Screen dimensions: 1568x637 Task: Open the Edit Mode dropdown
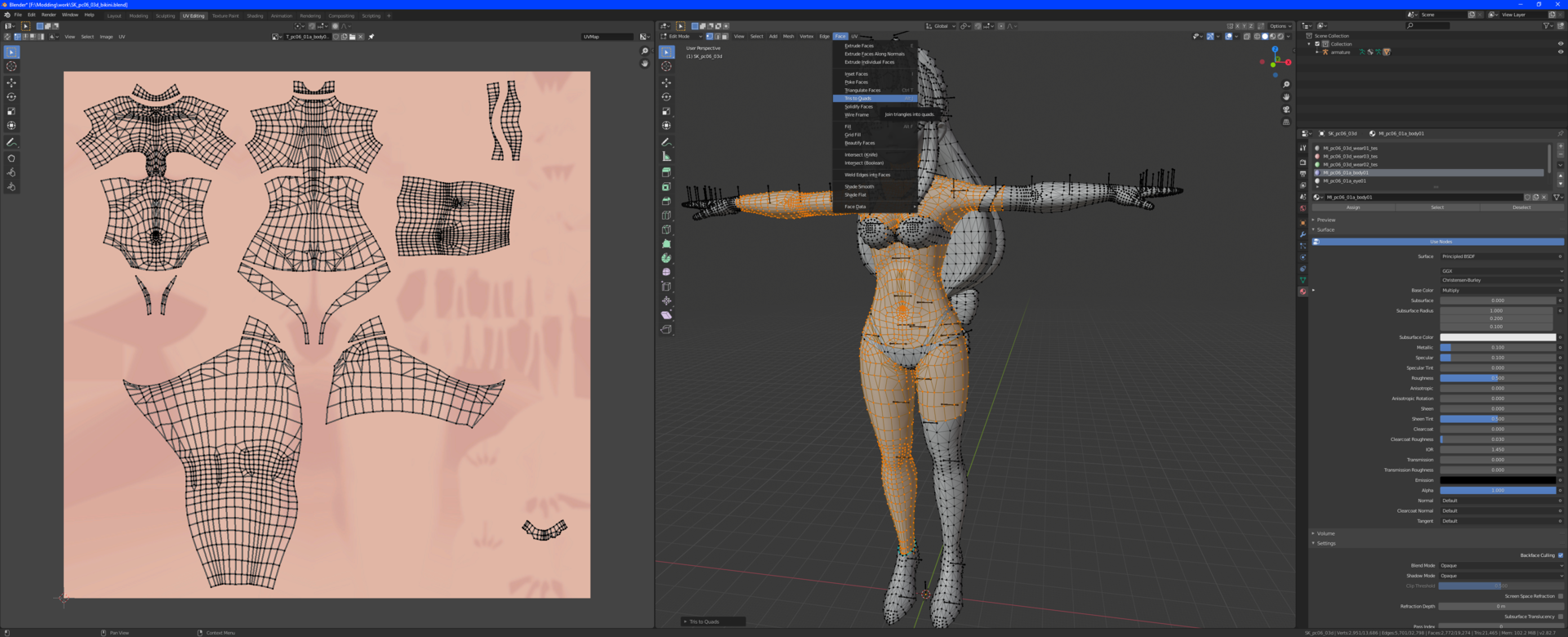[x=681, y=37]
